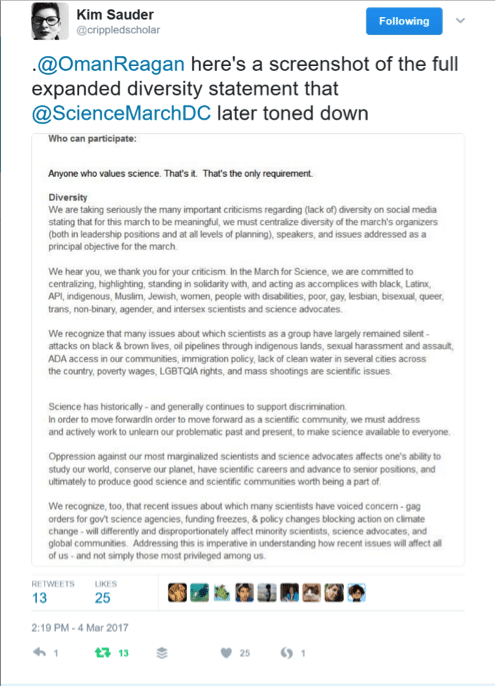The width and height of the screenshot is (496, 687).
Task: Open the @ScienceMarchDC mention link
Action: click(x=121, y=113)
